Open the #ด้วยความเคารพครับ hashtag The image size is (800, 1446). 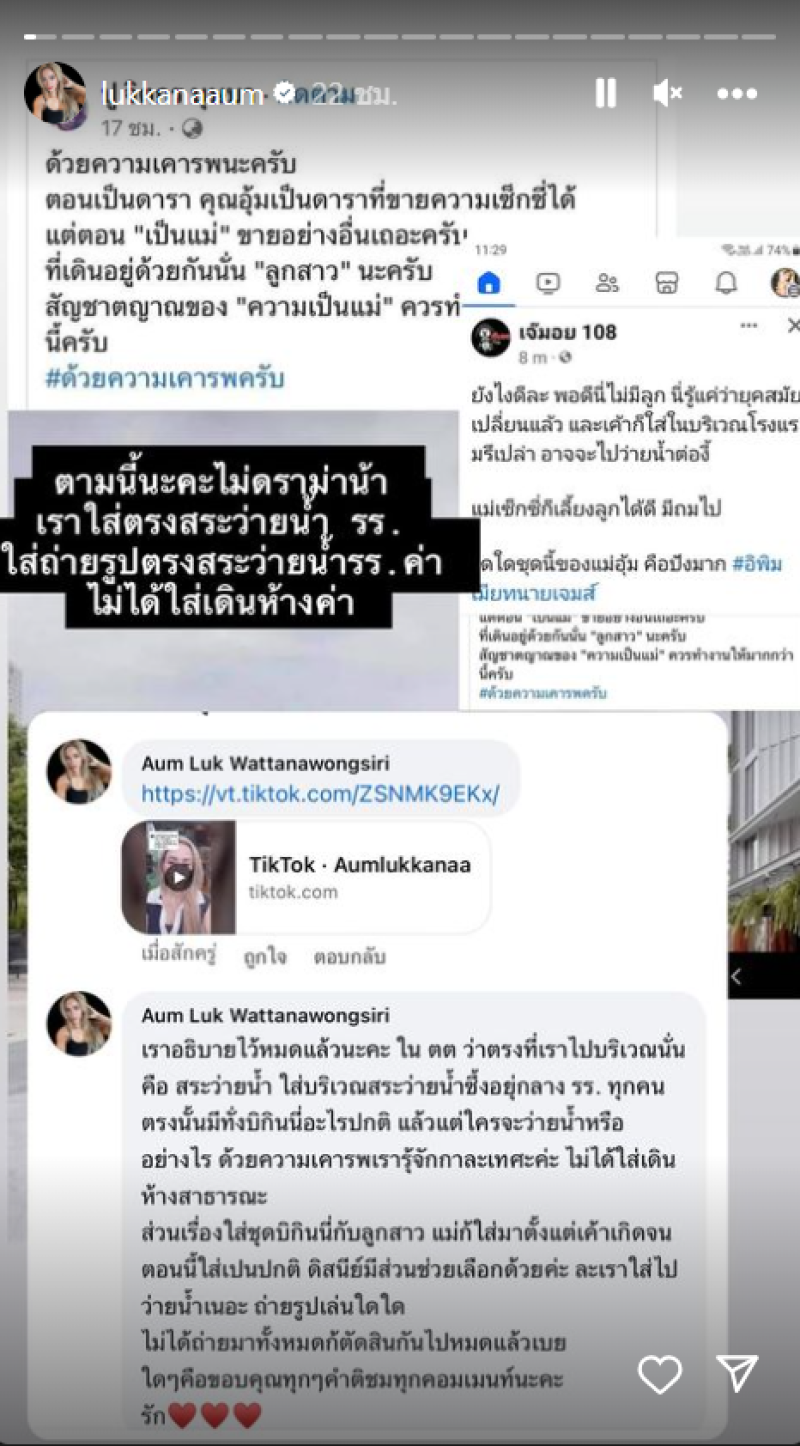click(165, 379)
